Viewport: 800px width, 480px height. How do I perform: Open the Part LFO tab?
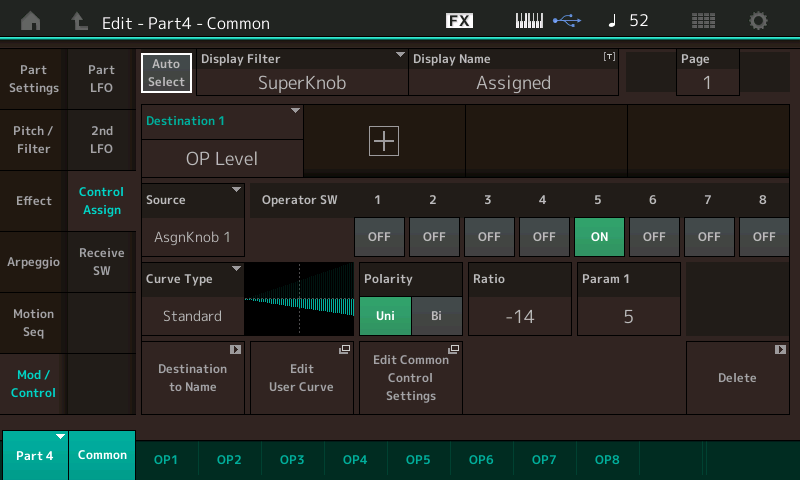101,79
